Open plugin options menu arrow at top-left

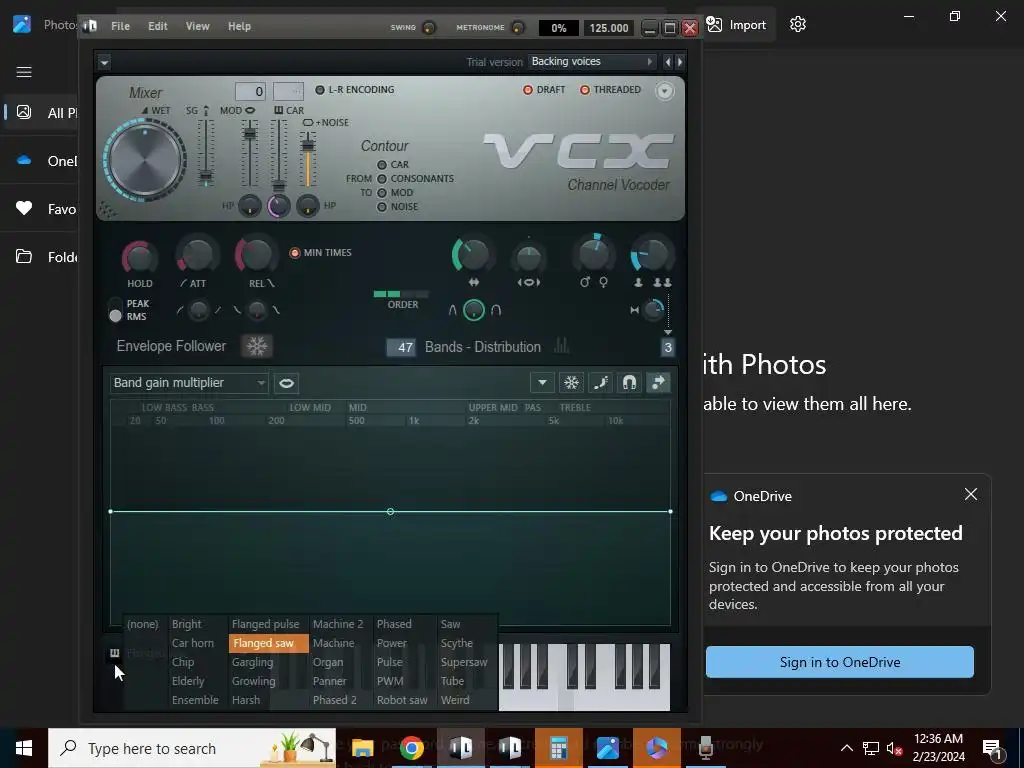[x=104, y=63]
